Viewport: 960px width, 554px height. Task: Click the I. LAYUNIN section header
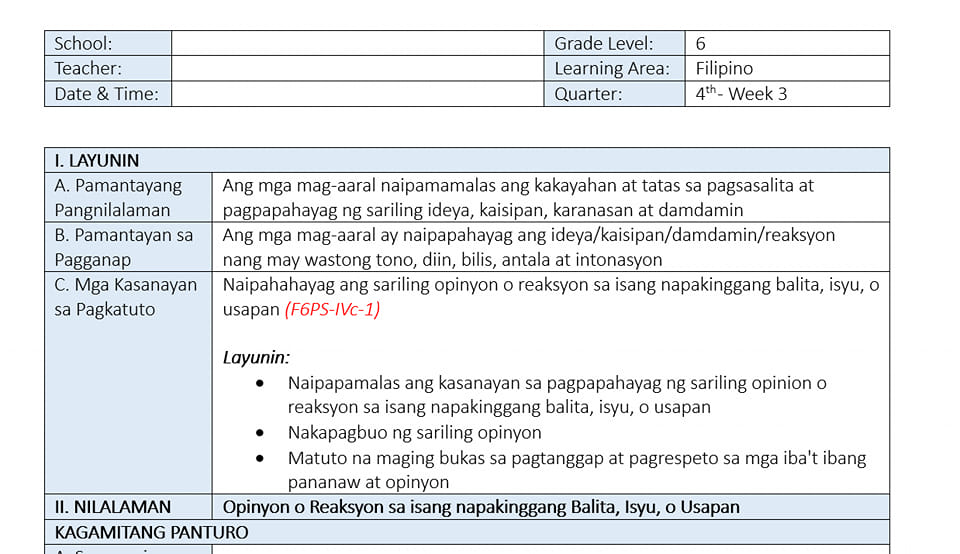[x=97, y=160]
